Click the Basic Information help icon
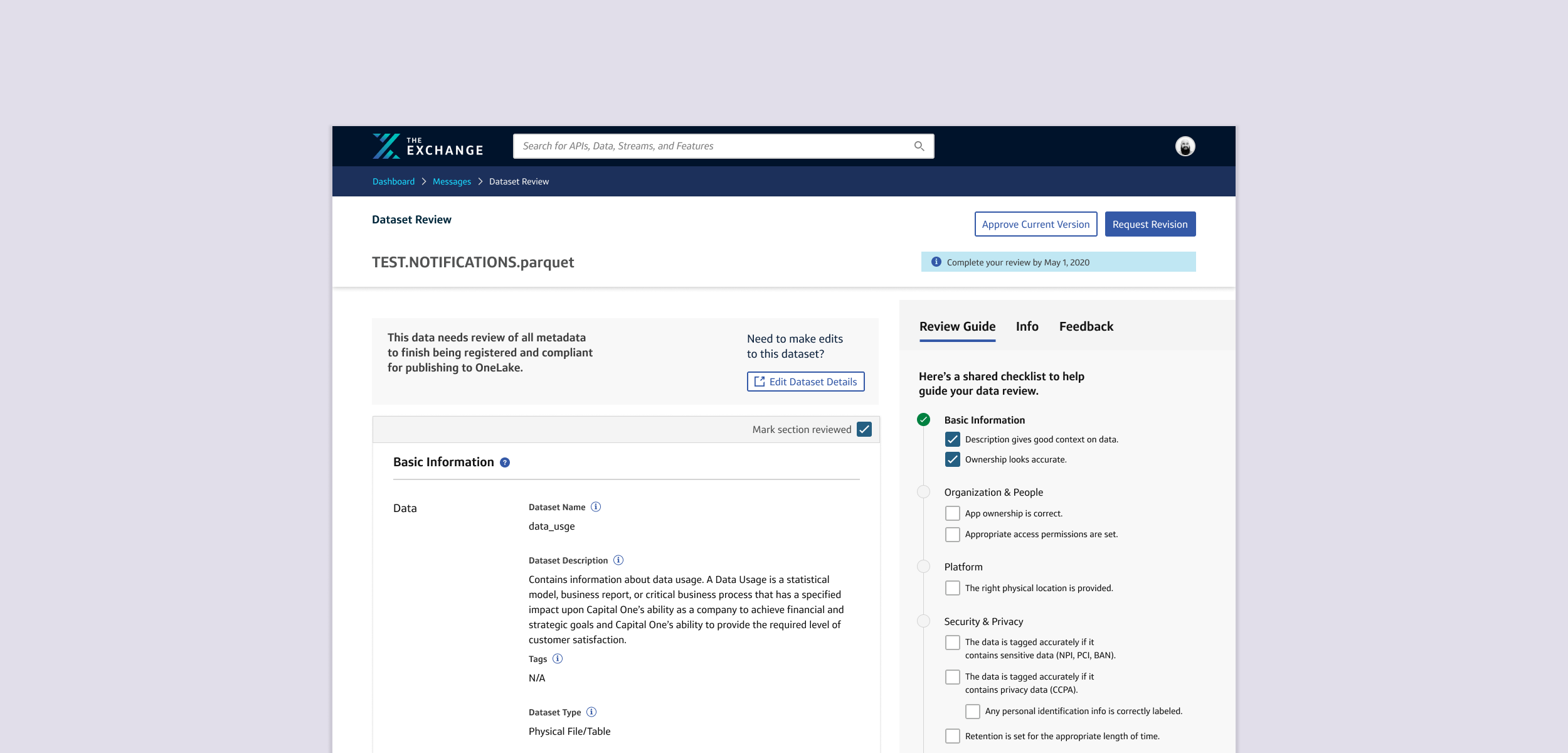Image resolution: width=1568 pixels, height=753 pixels. click(x=505, y=462)
